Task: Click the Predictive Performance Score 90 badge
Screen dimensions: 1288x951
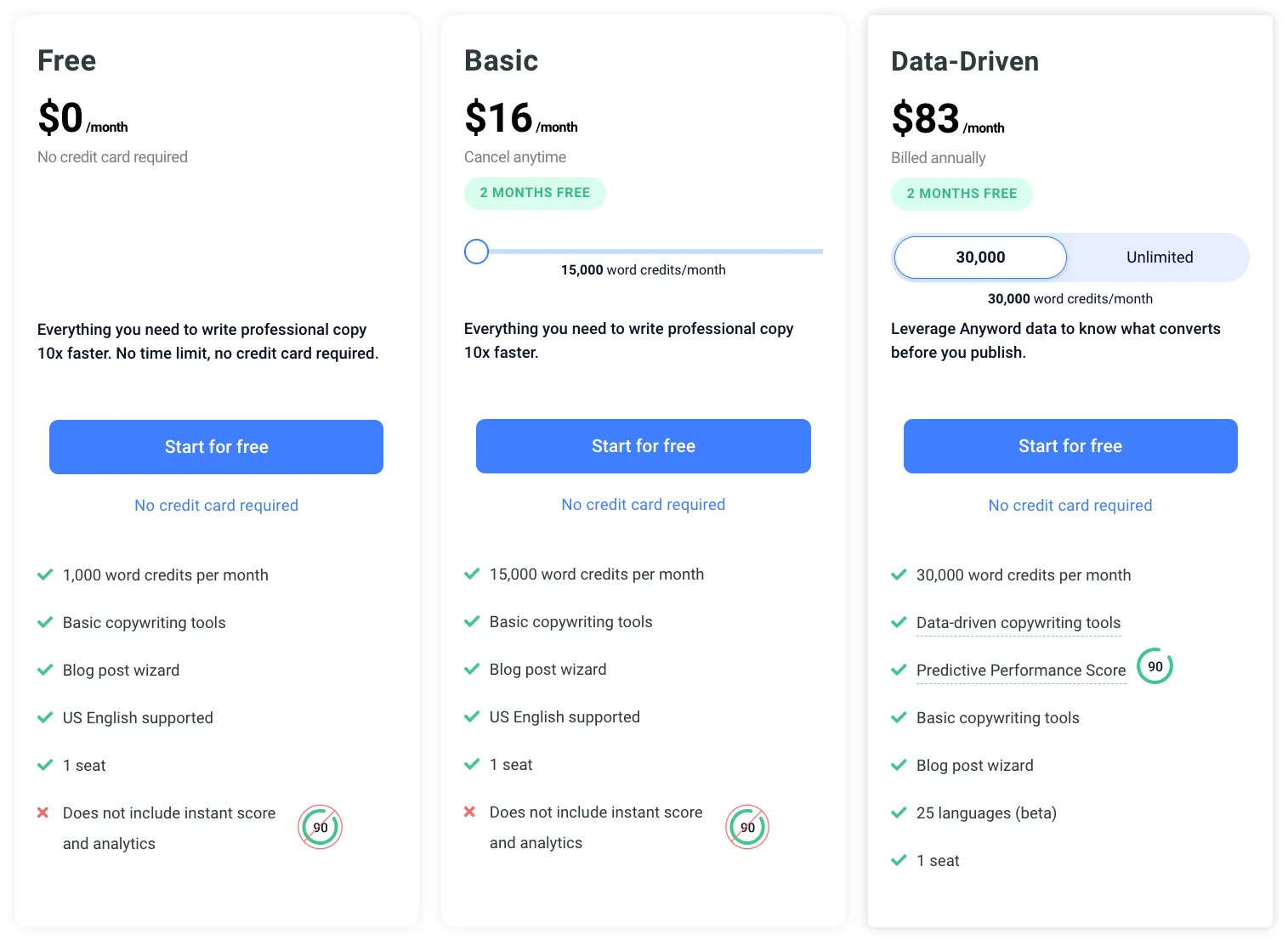Action: tap(1155, 667)
